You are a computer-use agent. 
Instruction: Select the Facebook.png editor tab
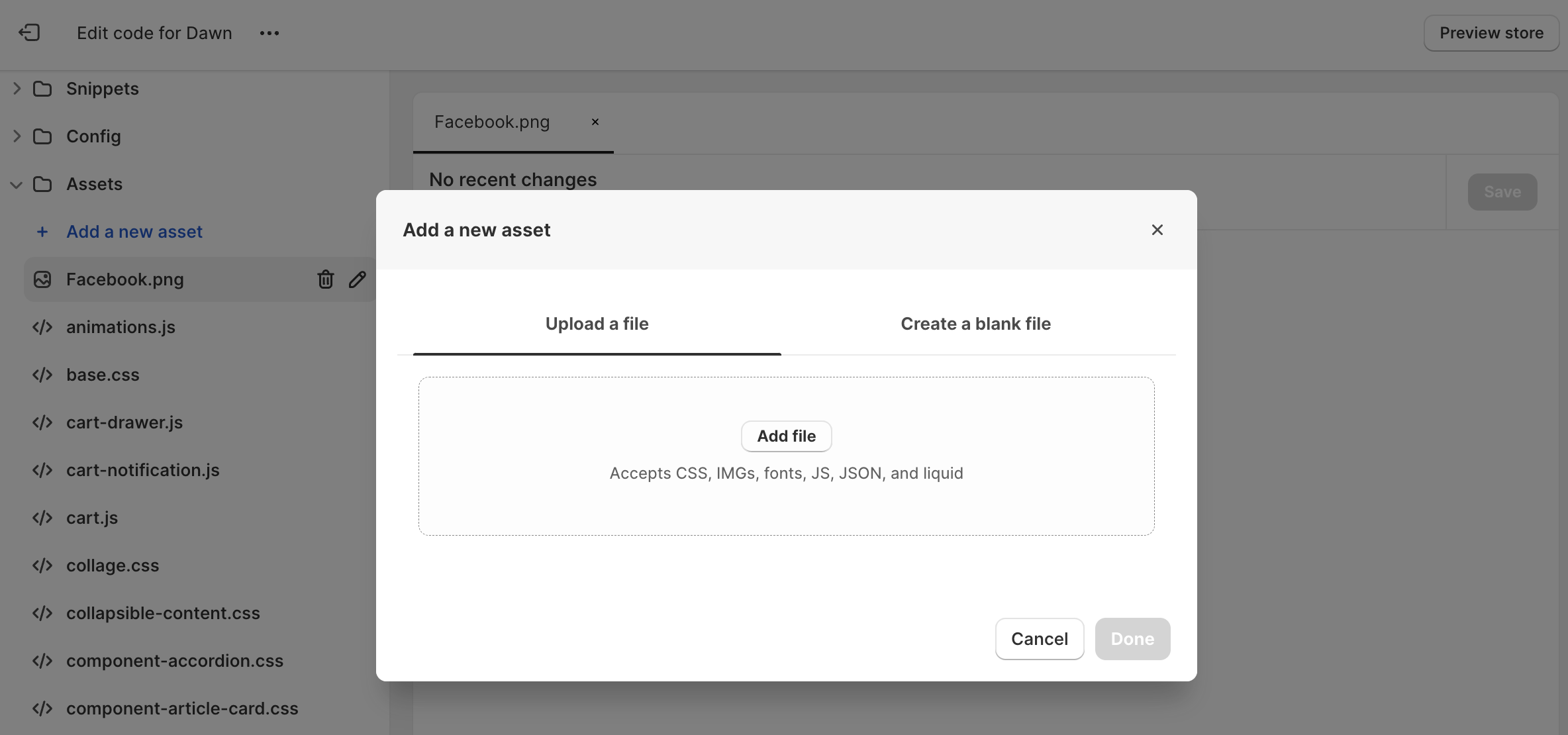click(492, 122)
